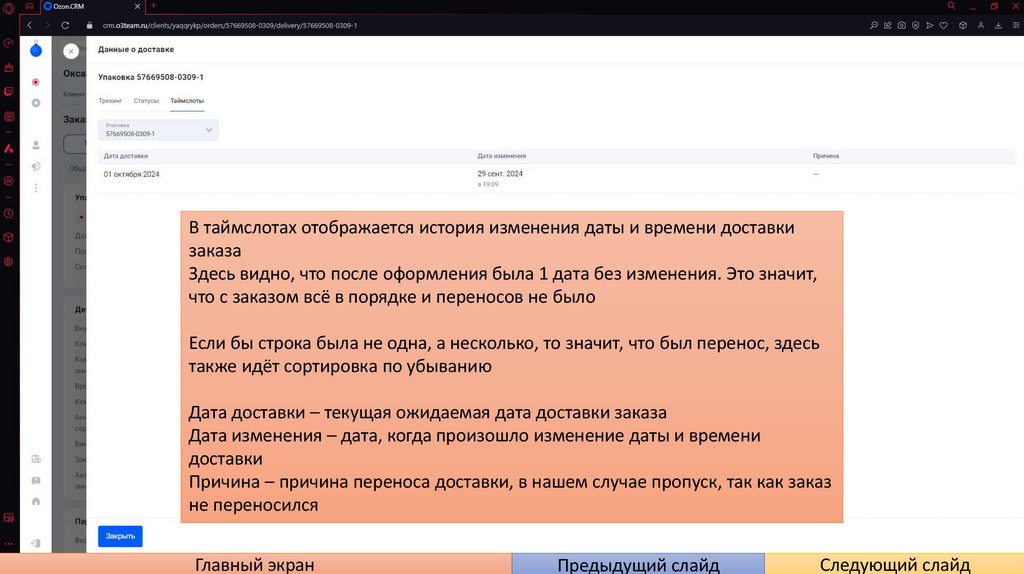The width and height of the screenshot is (1024, 574).
Task: Open the player icon in Opera sidebar
Action: coord(8,181)
